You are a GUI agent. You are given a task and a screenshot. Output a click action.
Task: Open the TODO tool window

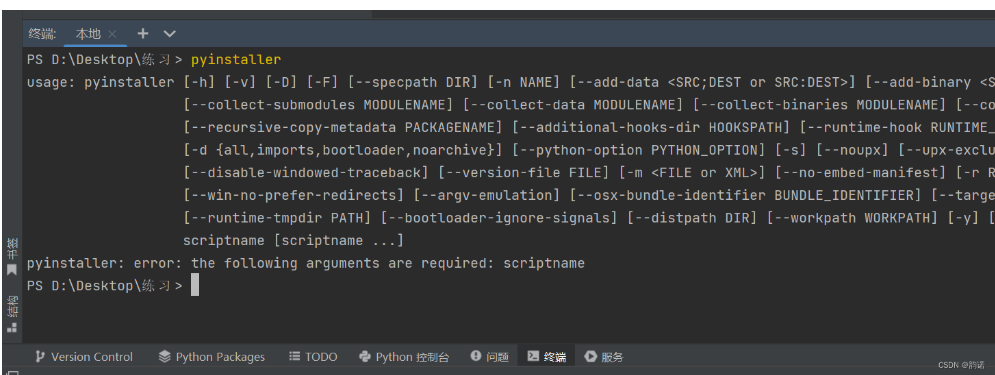[313, 357]
